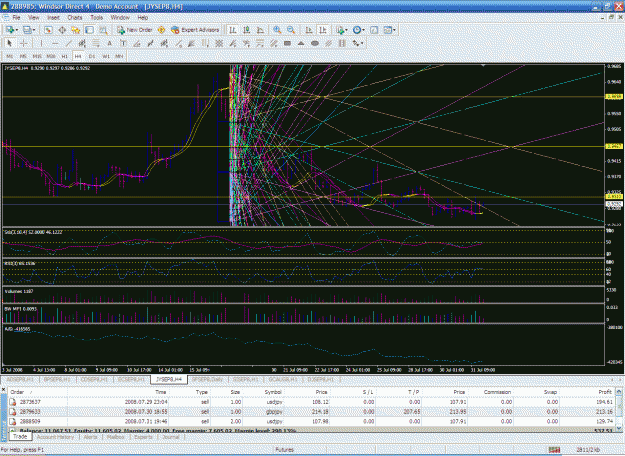Open the Alerts terminal tab
This screenshot has height=456, width=625.
coord(90,437)
